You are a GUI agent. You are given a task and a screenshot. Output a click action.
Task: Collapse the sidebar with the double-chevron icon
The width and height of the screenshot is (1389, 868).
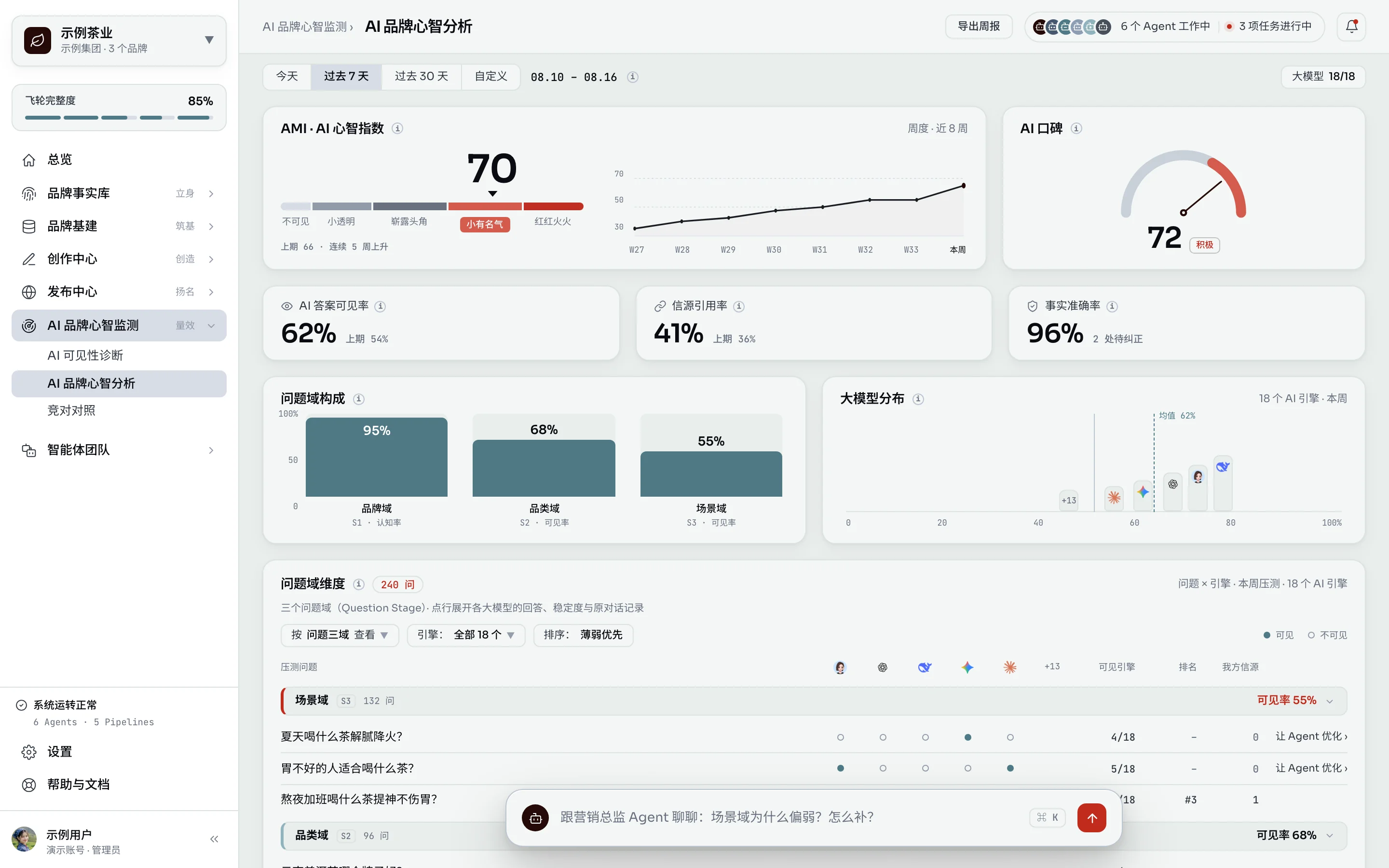[x=214, y=839]
